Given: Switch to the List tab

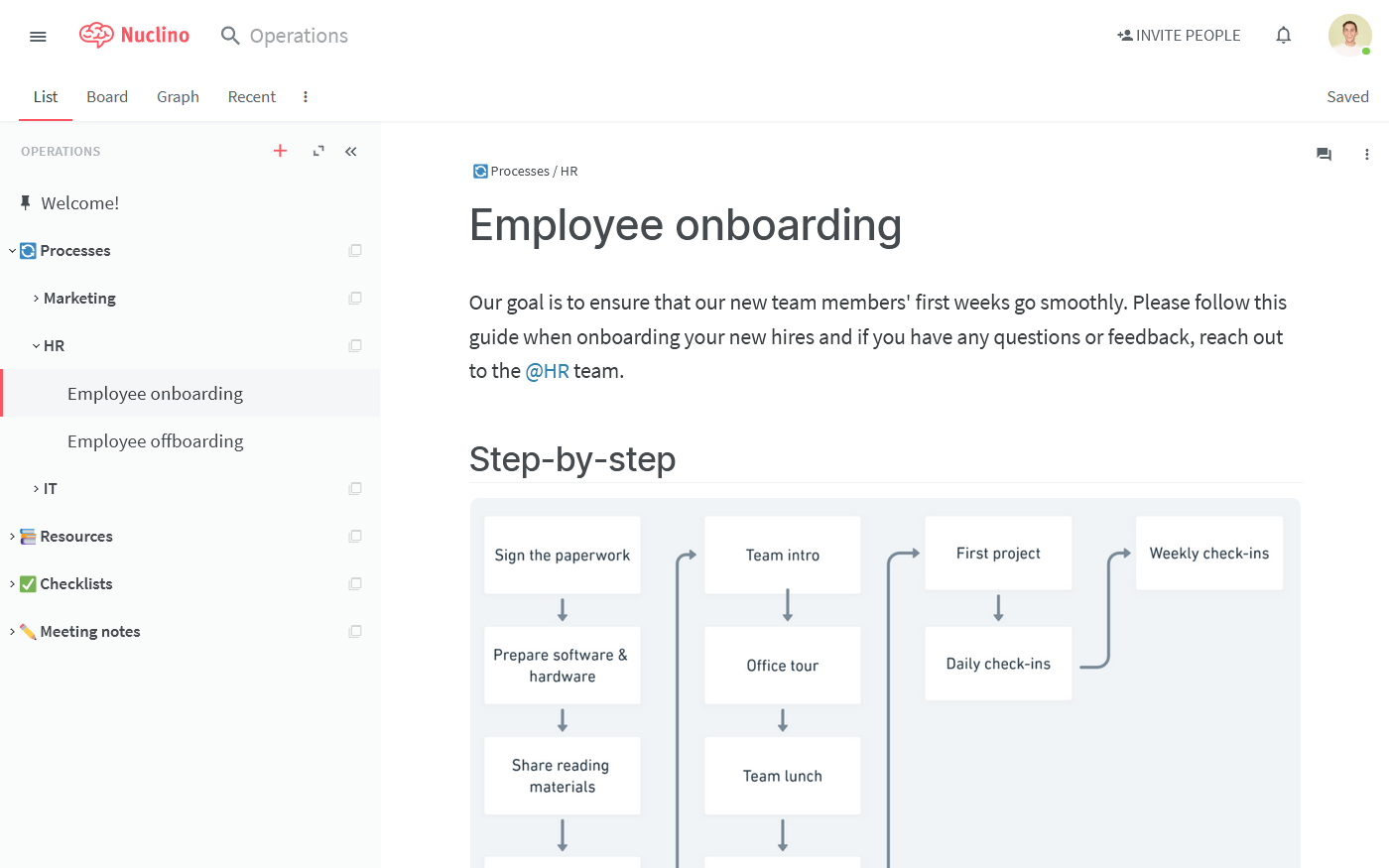Looking at the screenshot, I should pos(46,97).
